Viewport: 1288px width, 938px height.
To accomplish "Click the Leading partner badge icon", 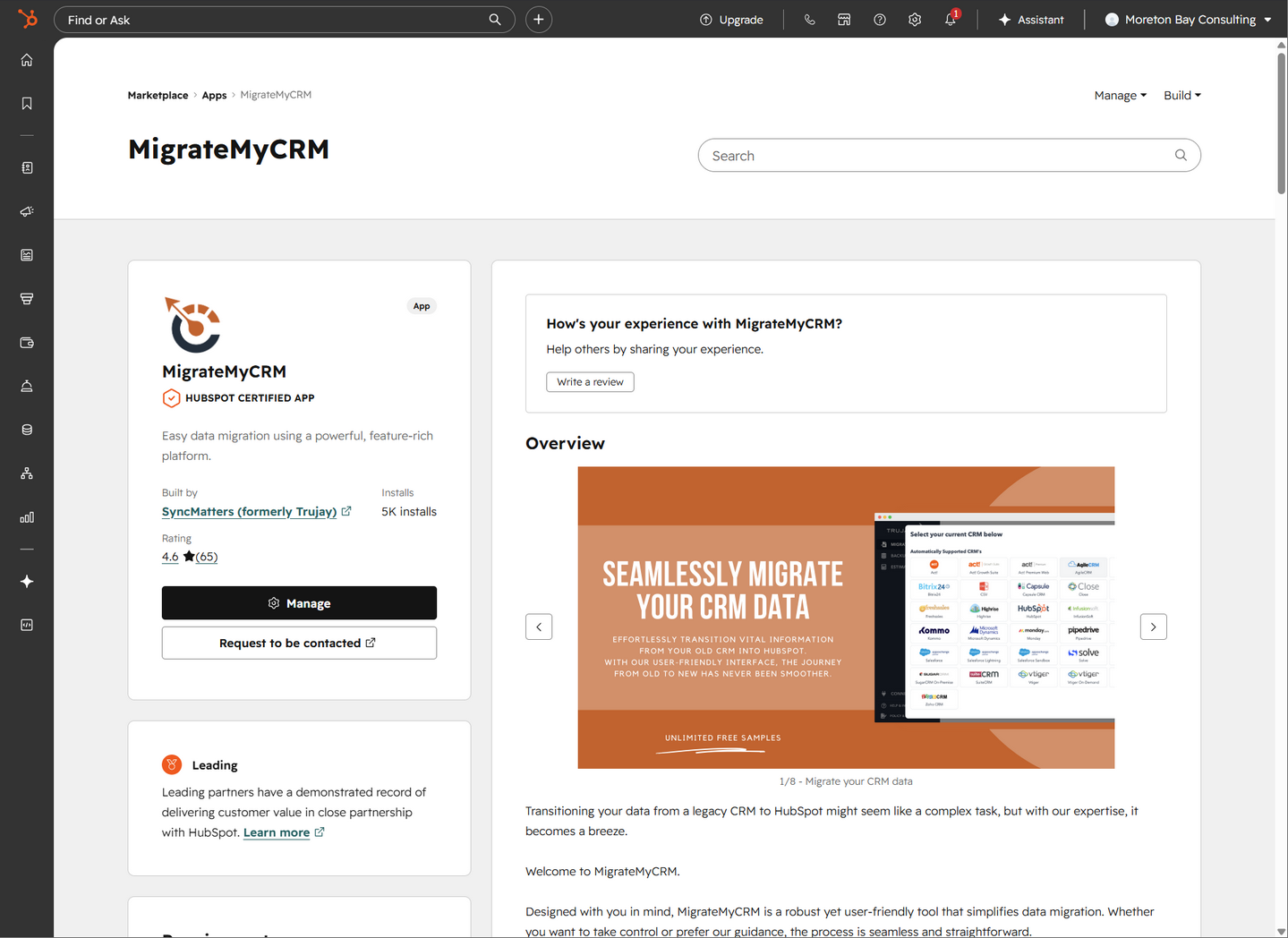I will [172, 764].
